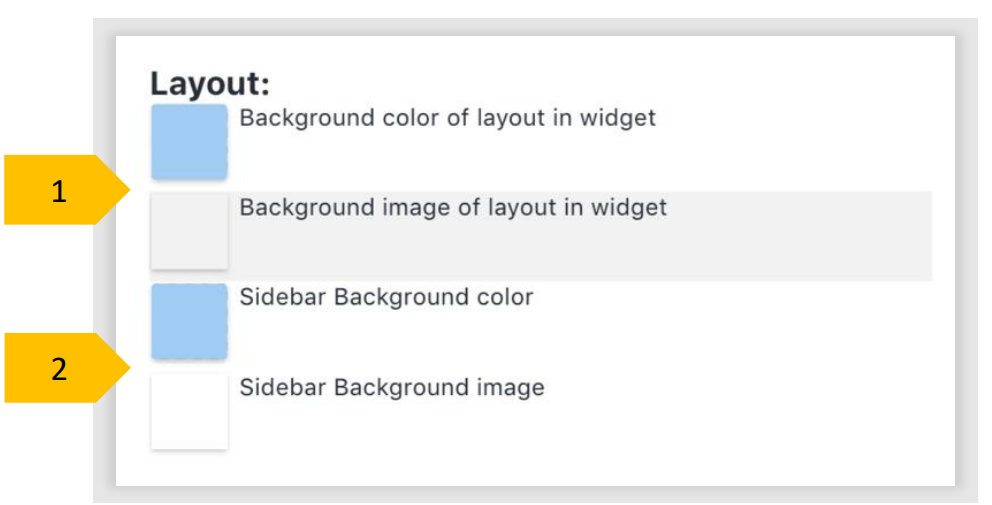Open the Sidebar Background color swatch
992x505 pixels.
[x=189, y=321]
